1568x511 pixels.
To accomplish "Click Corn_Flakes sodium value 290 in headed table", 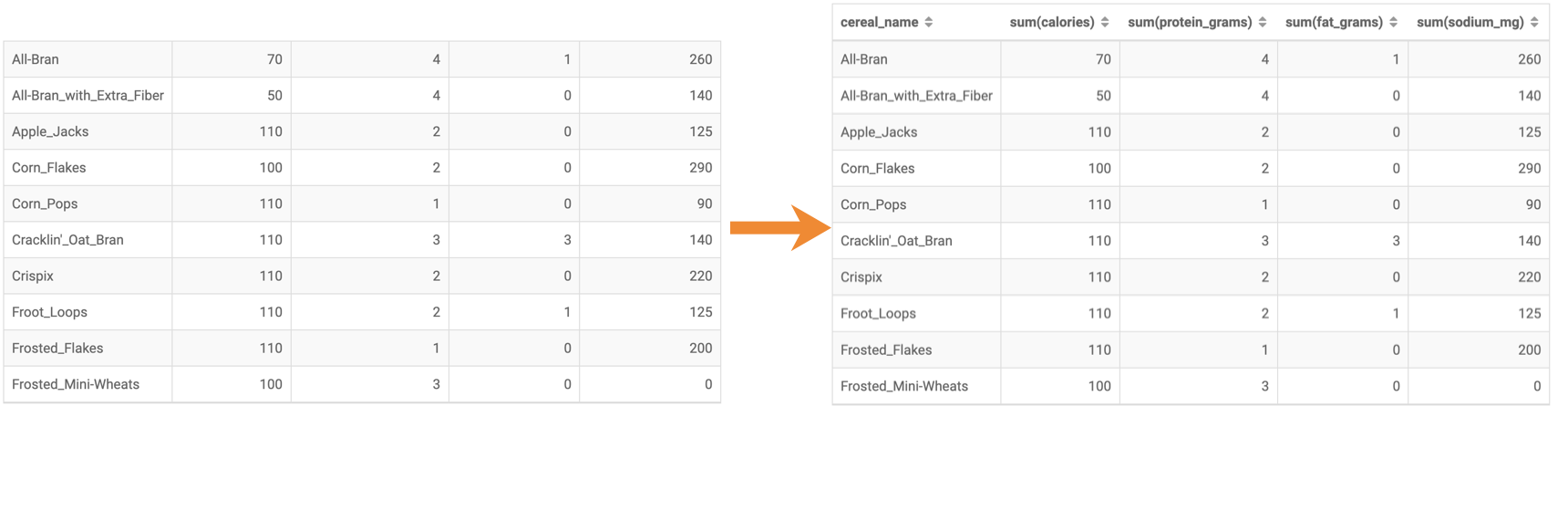I will [x=1529, y=169].
